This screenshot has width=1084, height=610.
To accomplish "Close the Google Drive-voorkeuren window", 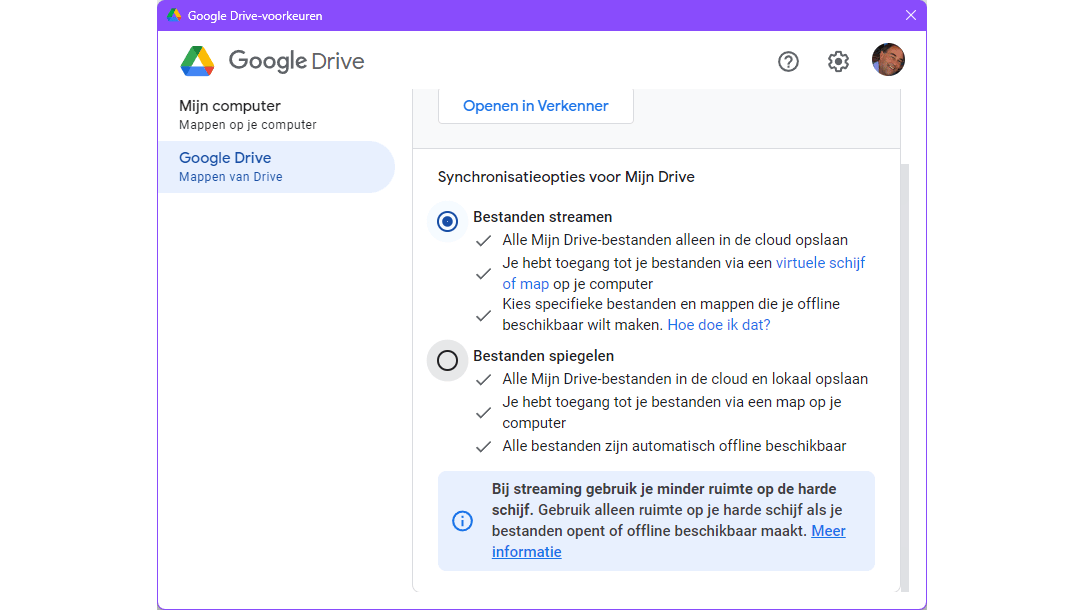I will [x=910, y=15].
